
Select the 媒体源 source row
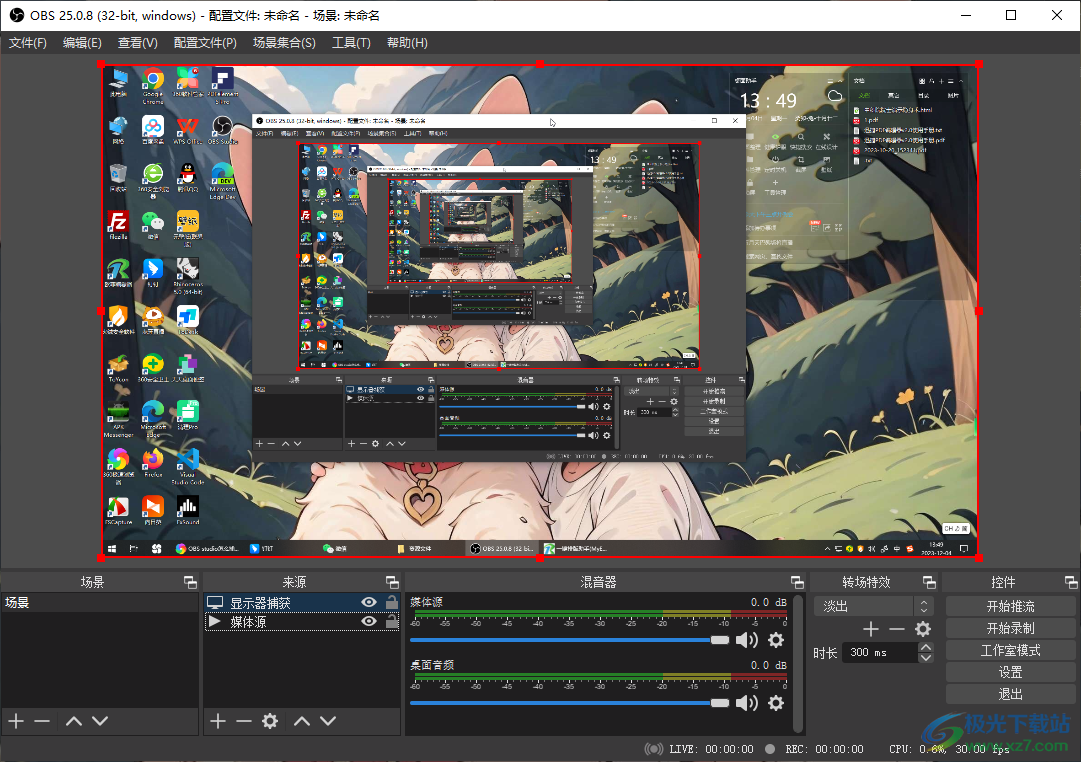[302, 622]
